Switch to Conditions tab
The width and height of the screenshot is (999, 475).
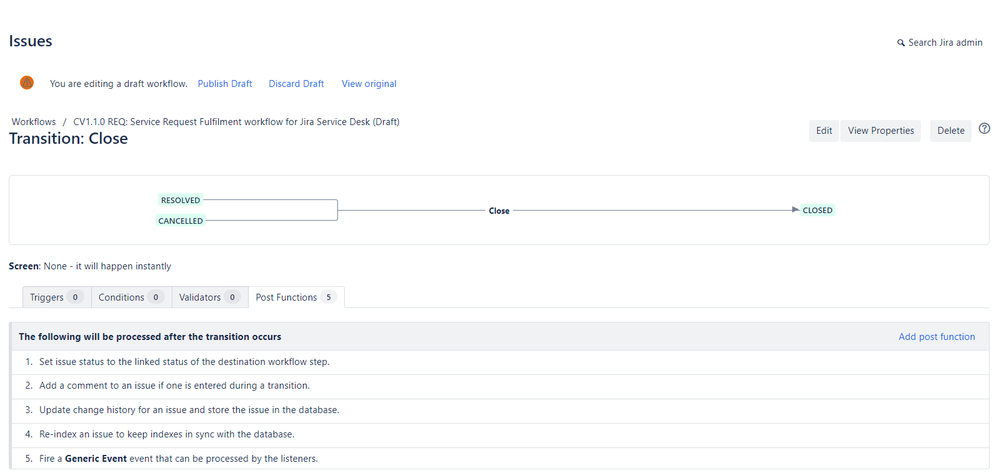[131, 297]
